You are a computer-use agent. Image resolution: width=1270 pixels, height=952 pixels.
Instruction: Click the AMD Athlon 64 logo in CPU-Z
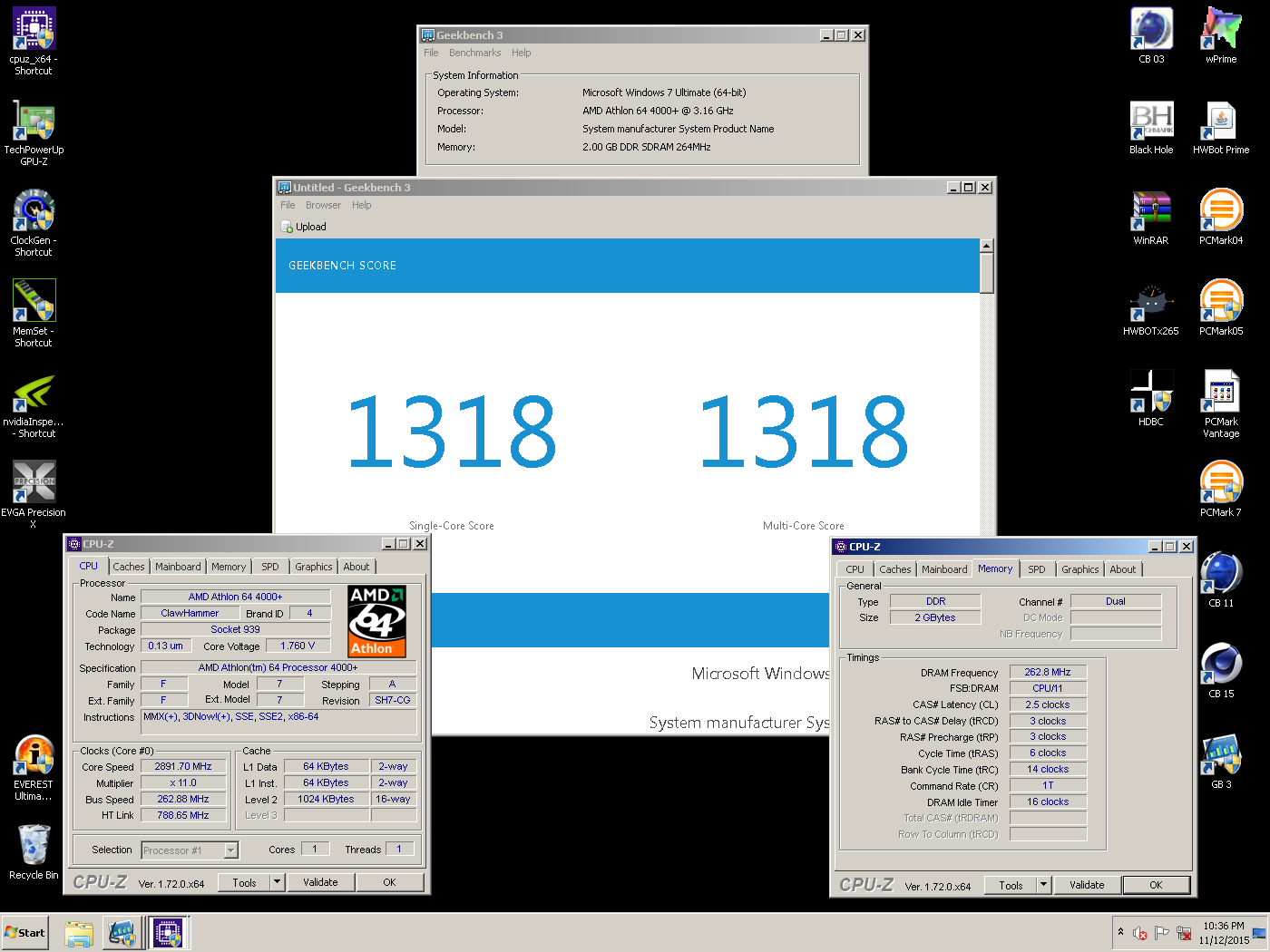click(377, 621)
